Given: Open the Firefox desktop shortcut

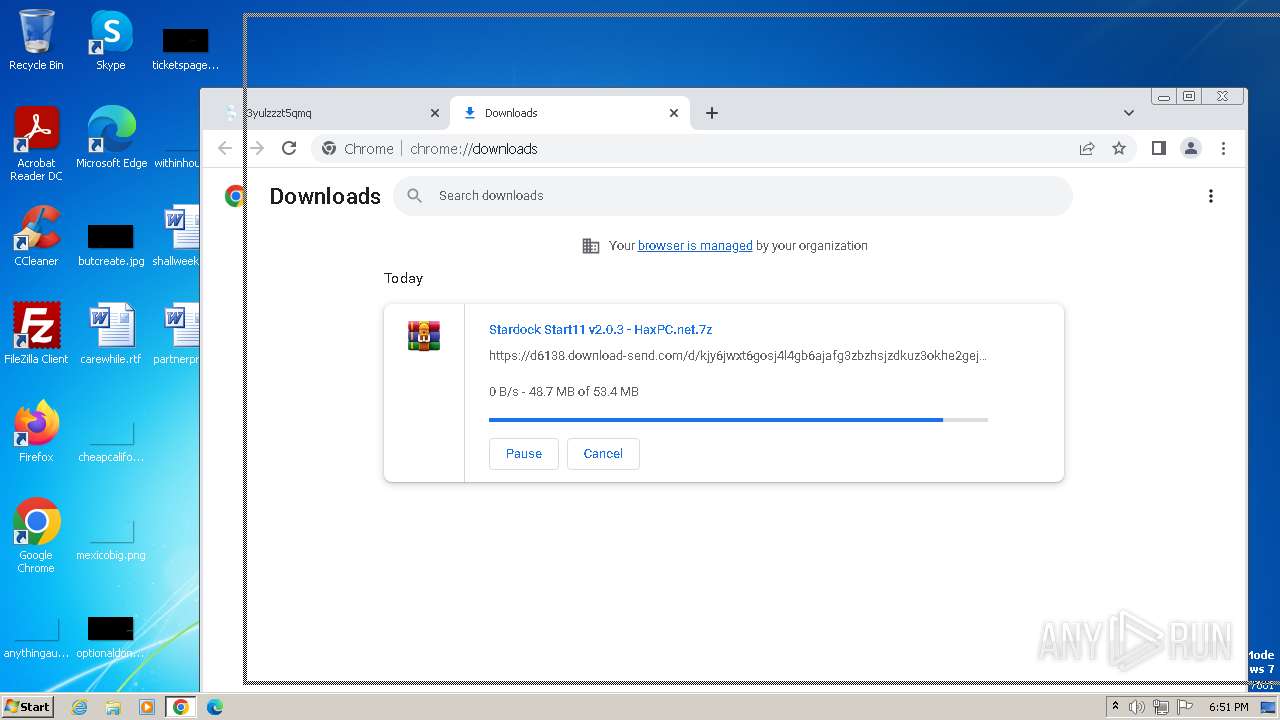Looking at the screenshot, I should point(36,432).
